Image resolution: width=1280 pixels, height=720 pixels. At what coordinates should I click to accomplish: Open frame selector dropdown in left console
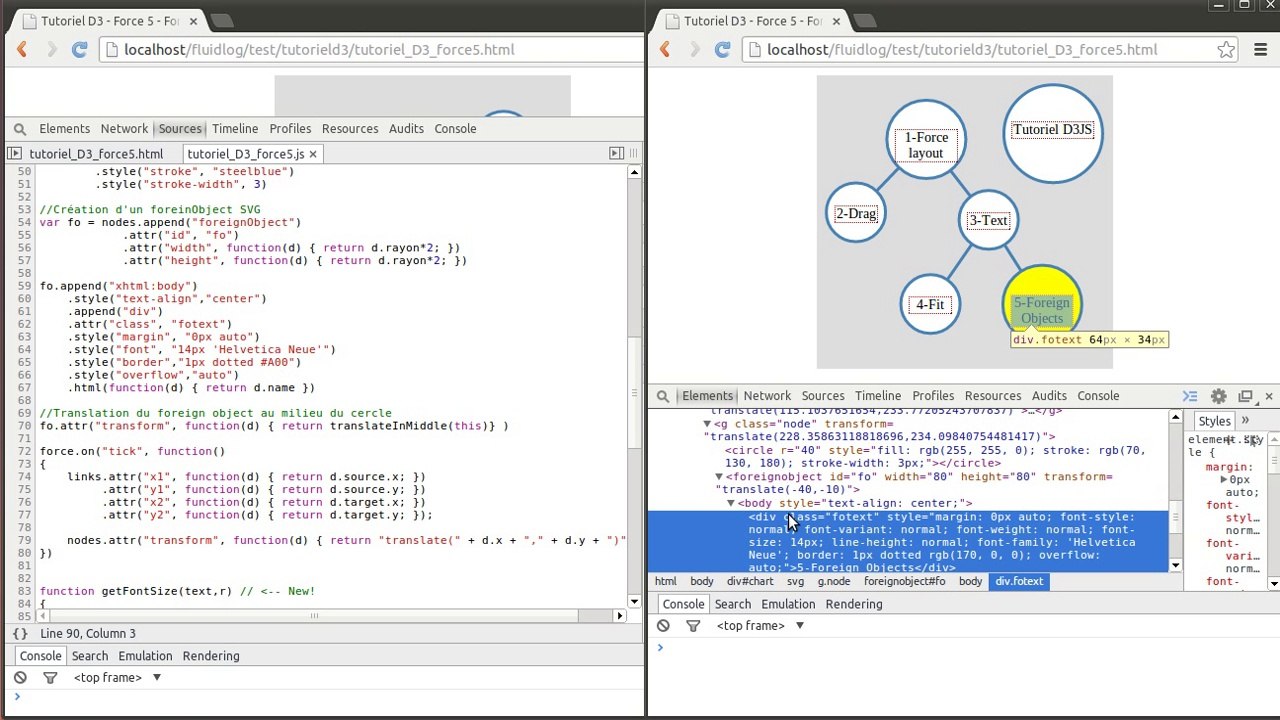[x=156, y=678]
